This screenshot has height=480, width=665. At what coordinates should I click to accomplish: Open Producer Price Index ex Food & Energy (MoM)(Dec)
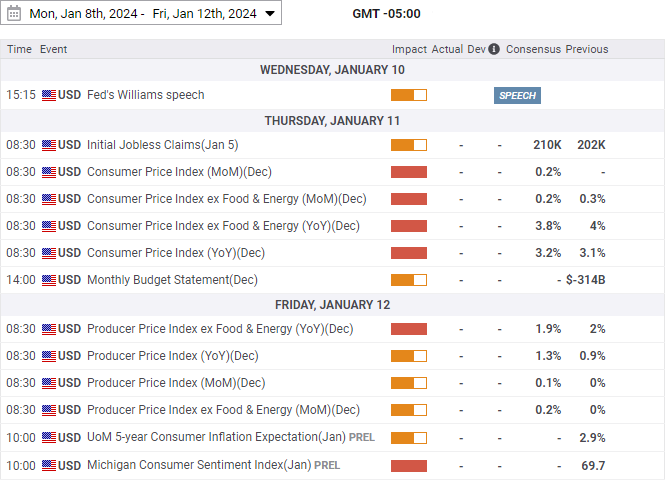coord(223,410)
